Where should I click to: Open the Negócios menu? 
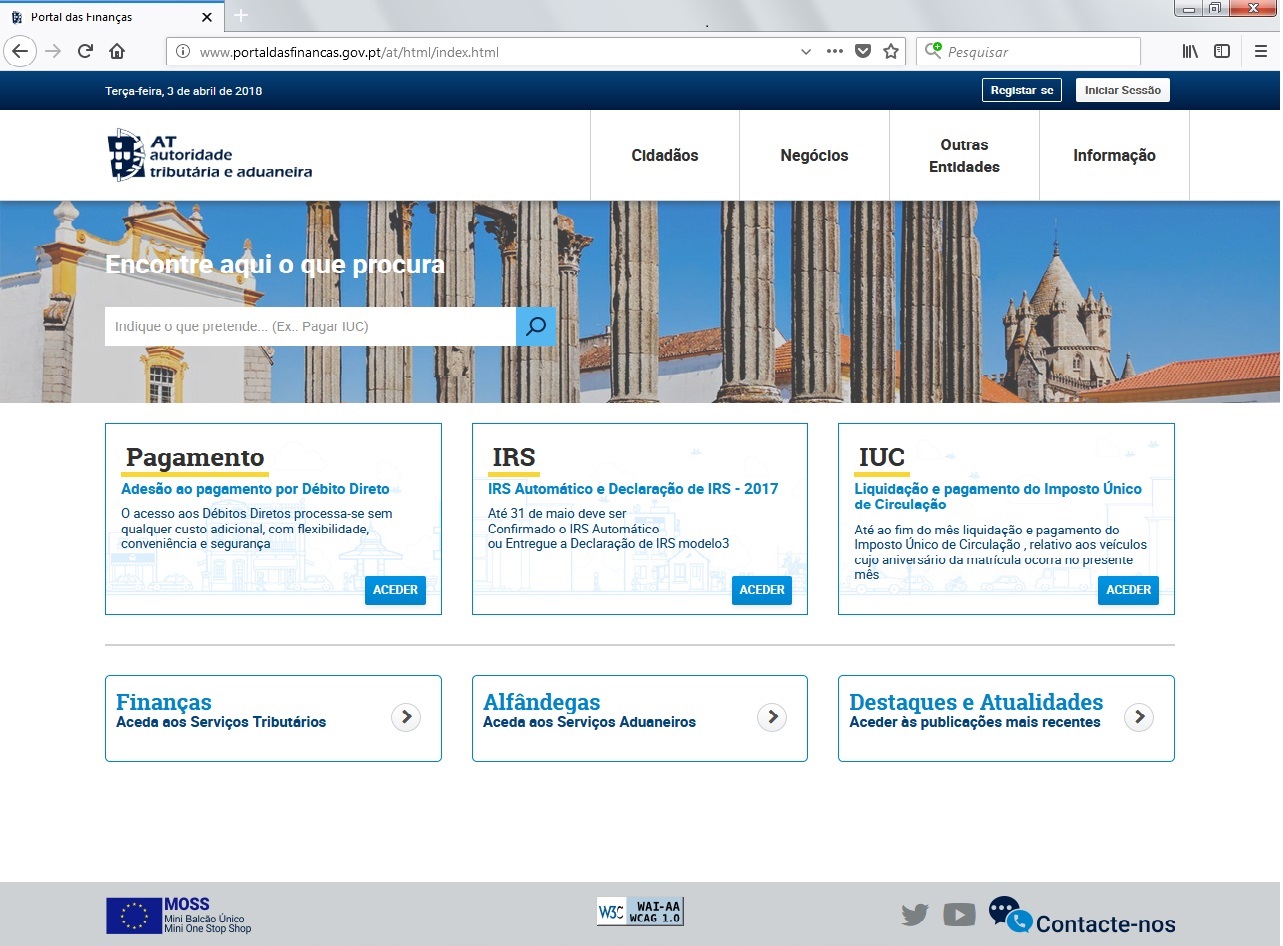814,155
